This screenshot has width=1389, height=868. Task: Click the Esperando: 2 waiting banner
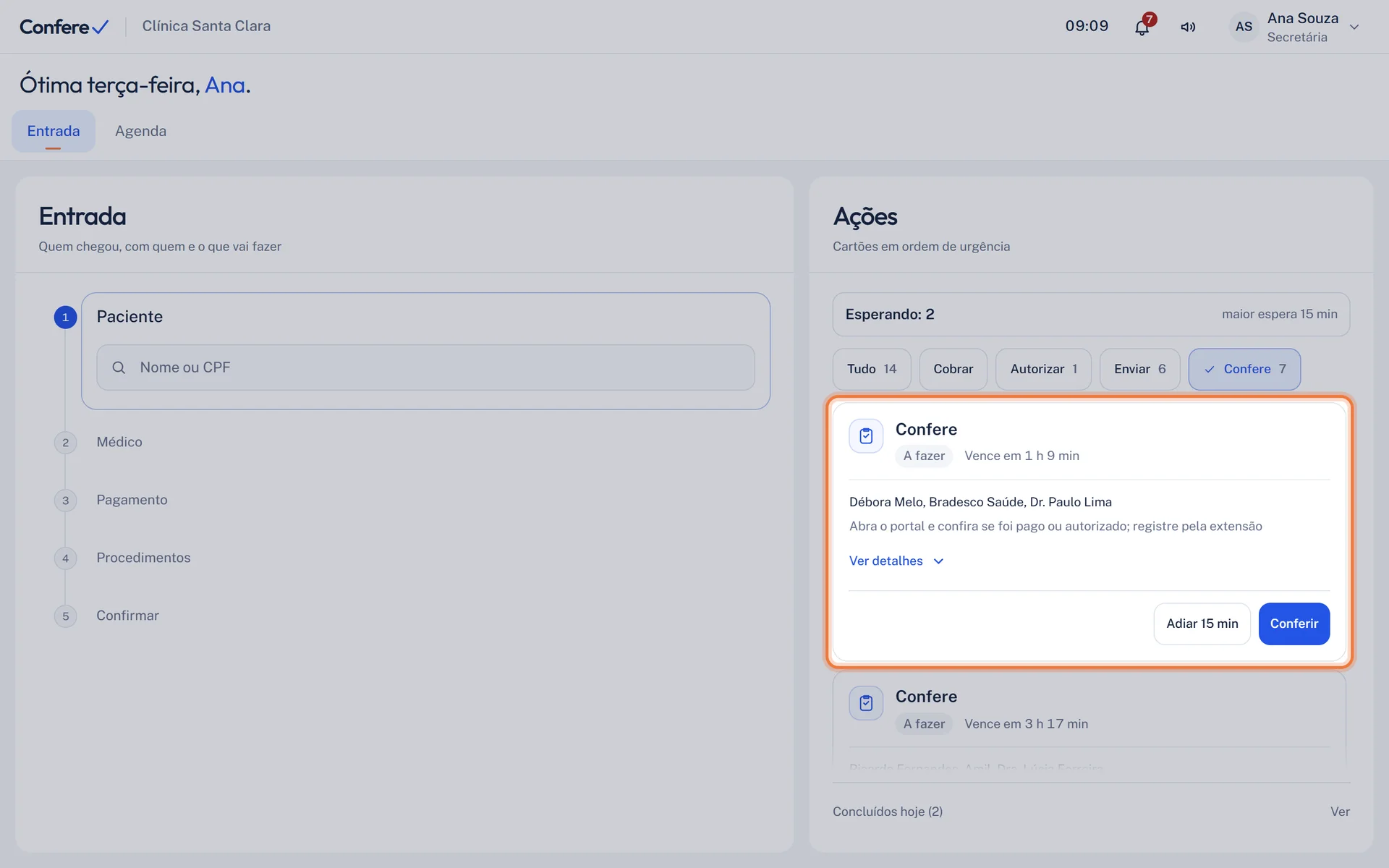pos(1091,314)
